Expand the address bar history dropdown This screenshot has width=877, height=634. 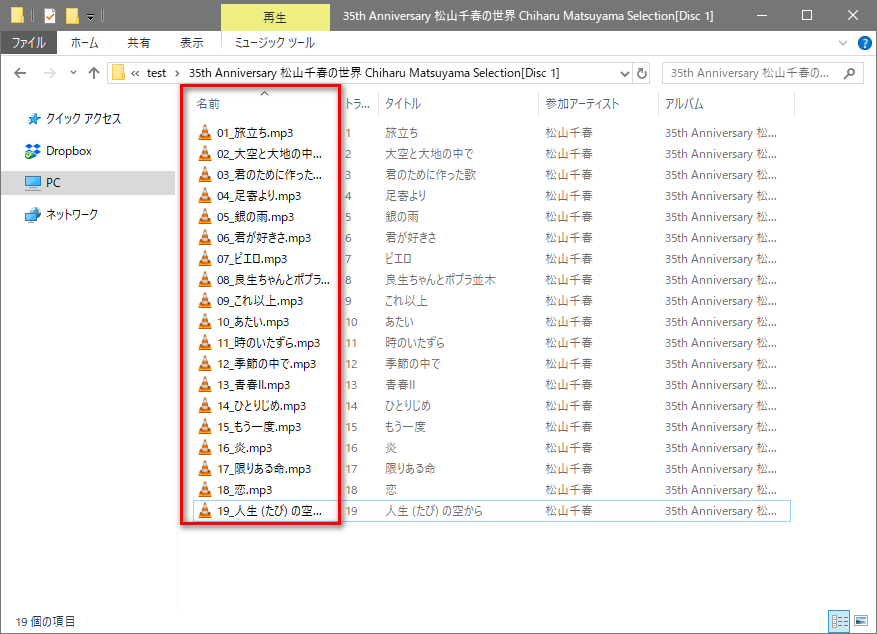coord(623,73)
